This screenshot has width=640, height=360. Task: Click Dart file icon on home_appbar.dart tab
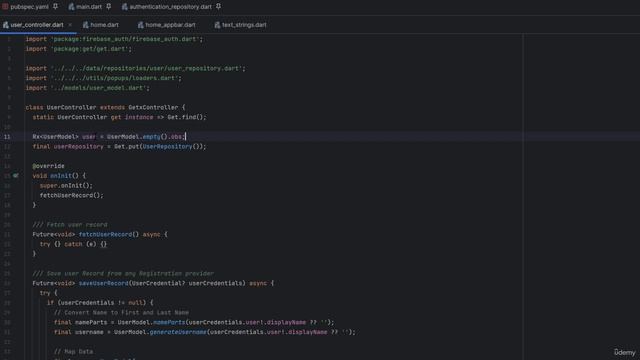[x=140, y=25]
